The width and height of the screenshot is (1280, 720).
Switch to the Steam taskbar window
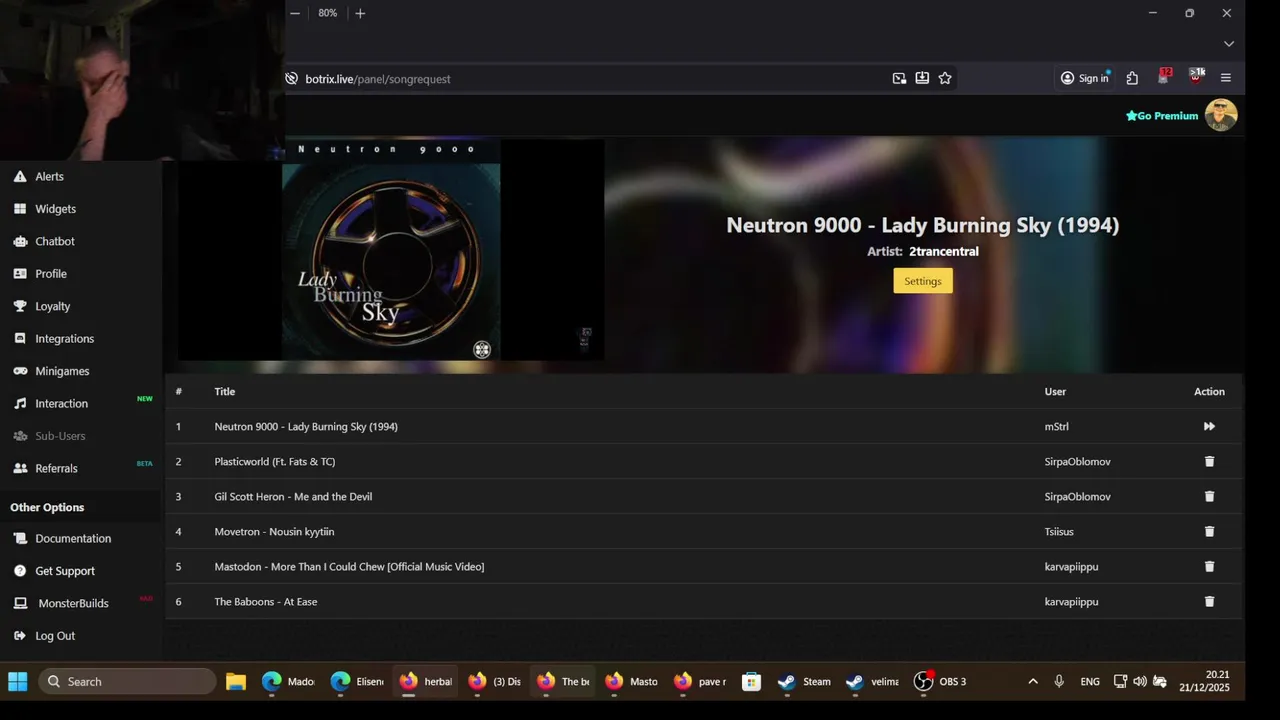pos(805,681)
